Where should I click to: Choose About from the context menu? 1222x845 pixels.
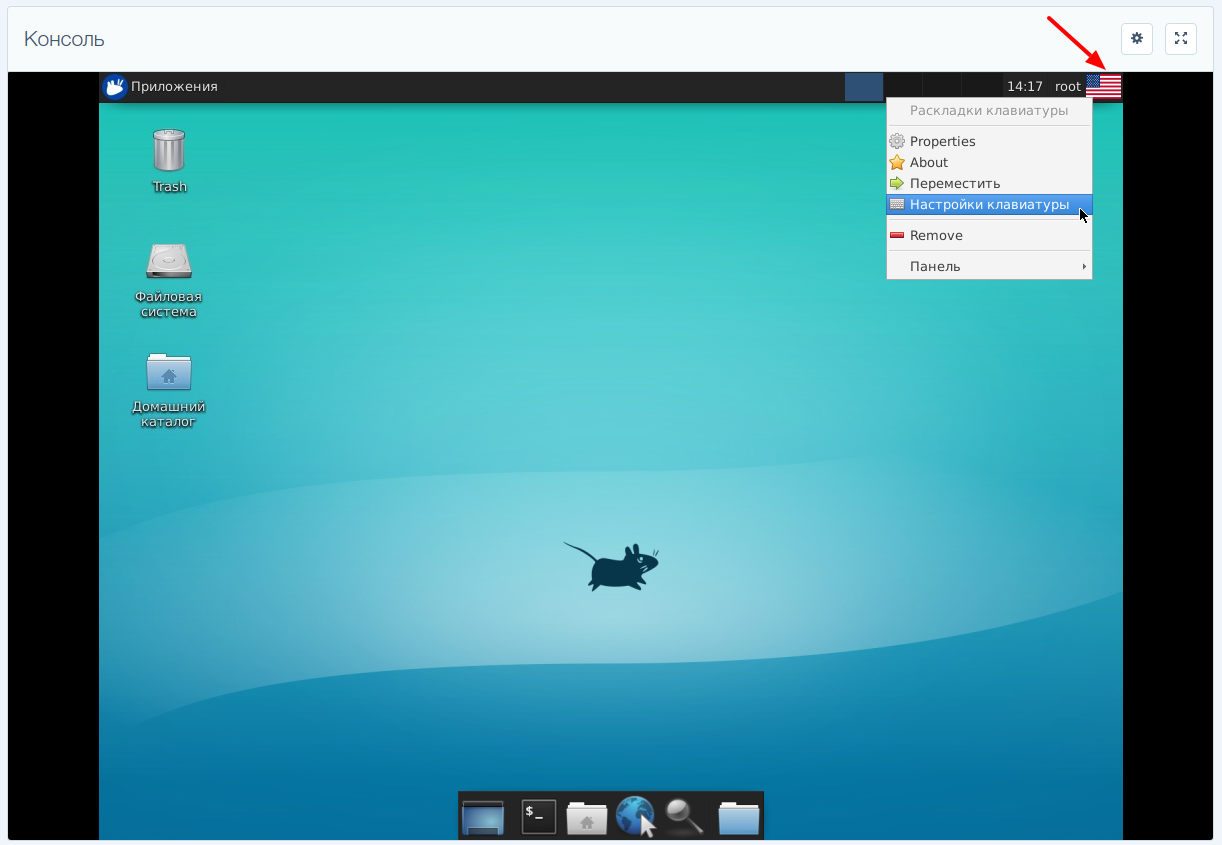[x=928, y=162]
